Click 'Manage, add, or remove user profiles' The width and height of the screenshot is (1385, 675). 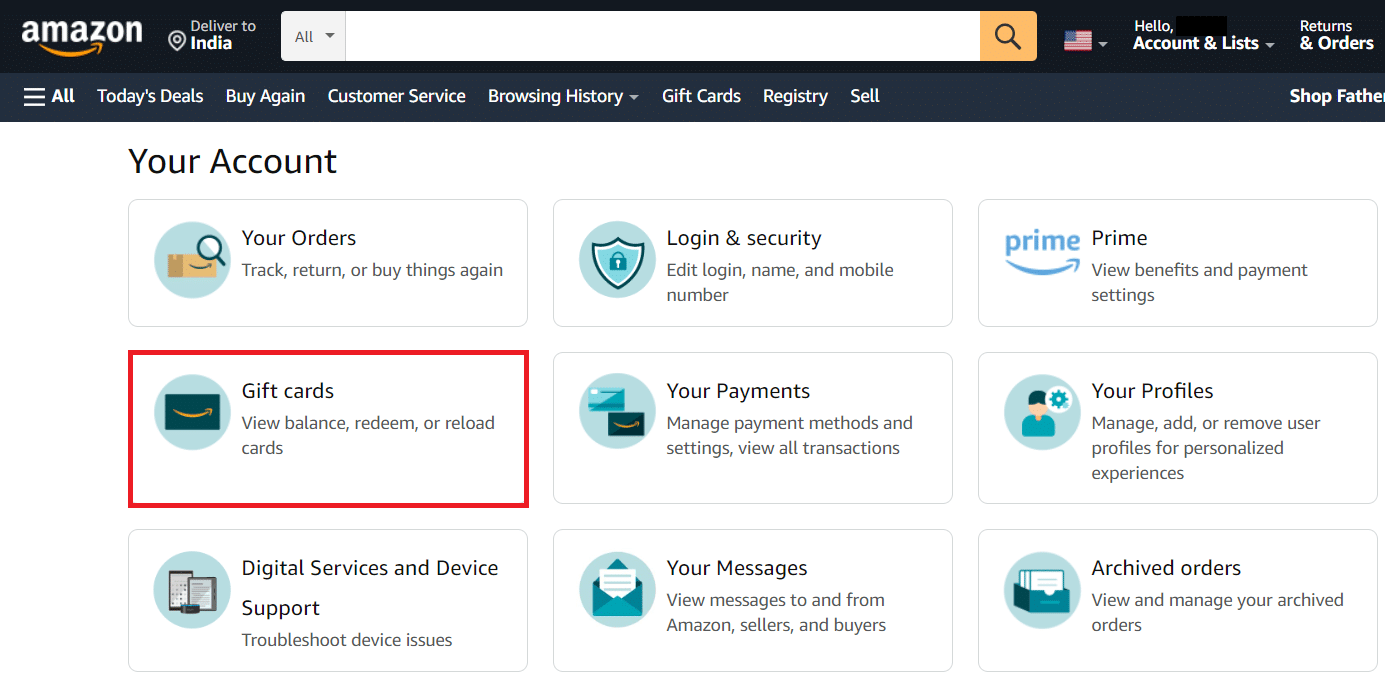coord(1206,448)
